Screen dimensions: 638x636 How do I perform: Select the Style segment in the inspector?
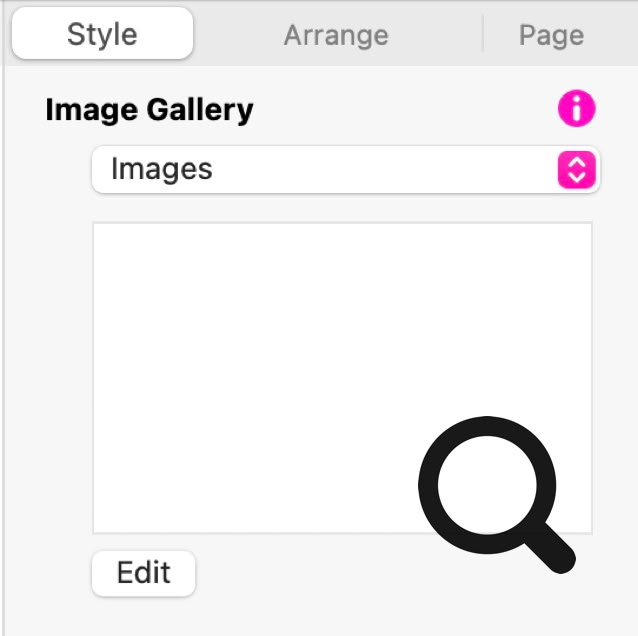[x=102, y=35]
